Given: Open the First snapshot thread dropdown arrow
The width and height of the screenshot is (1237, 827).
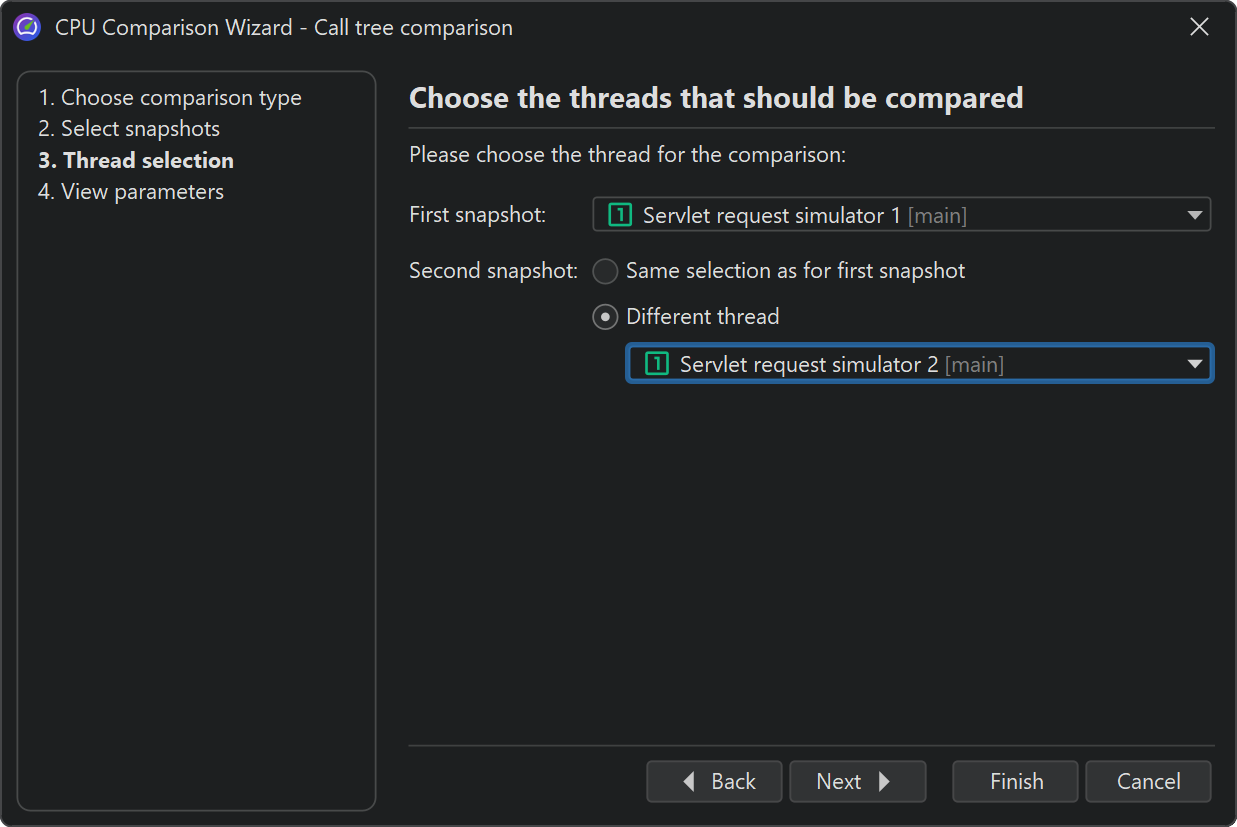Looking at the screenshot, I should (1194, 215).
